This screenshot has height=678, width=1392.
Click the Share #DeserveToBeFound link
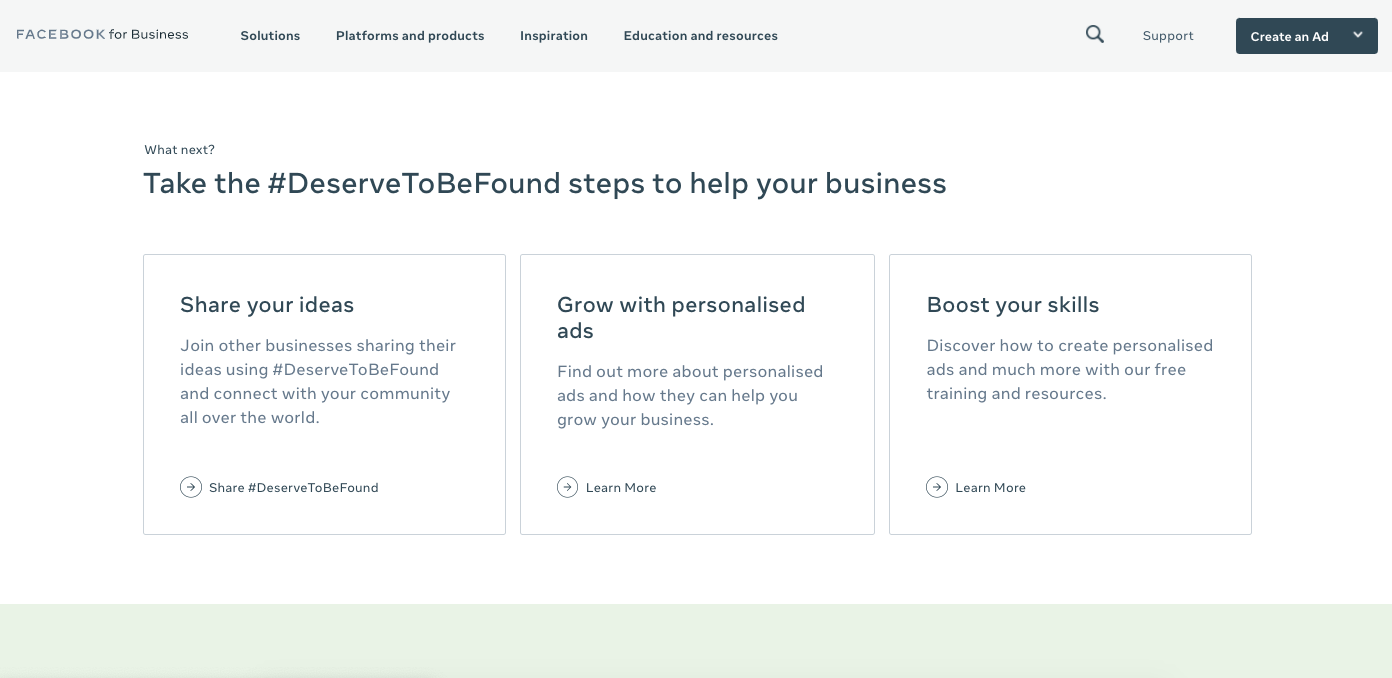pyautogui.click(x=294, y=488)
